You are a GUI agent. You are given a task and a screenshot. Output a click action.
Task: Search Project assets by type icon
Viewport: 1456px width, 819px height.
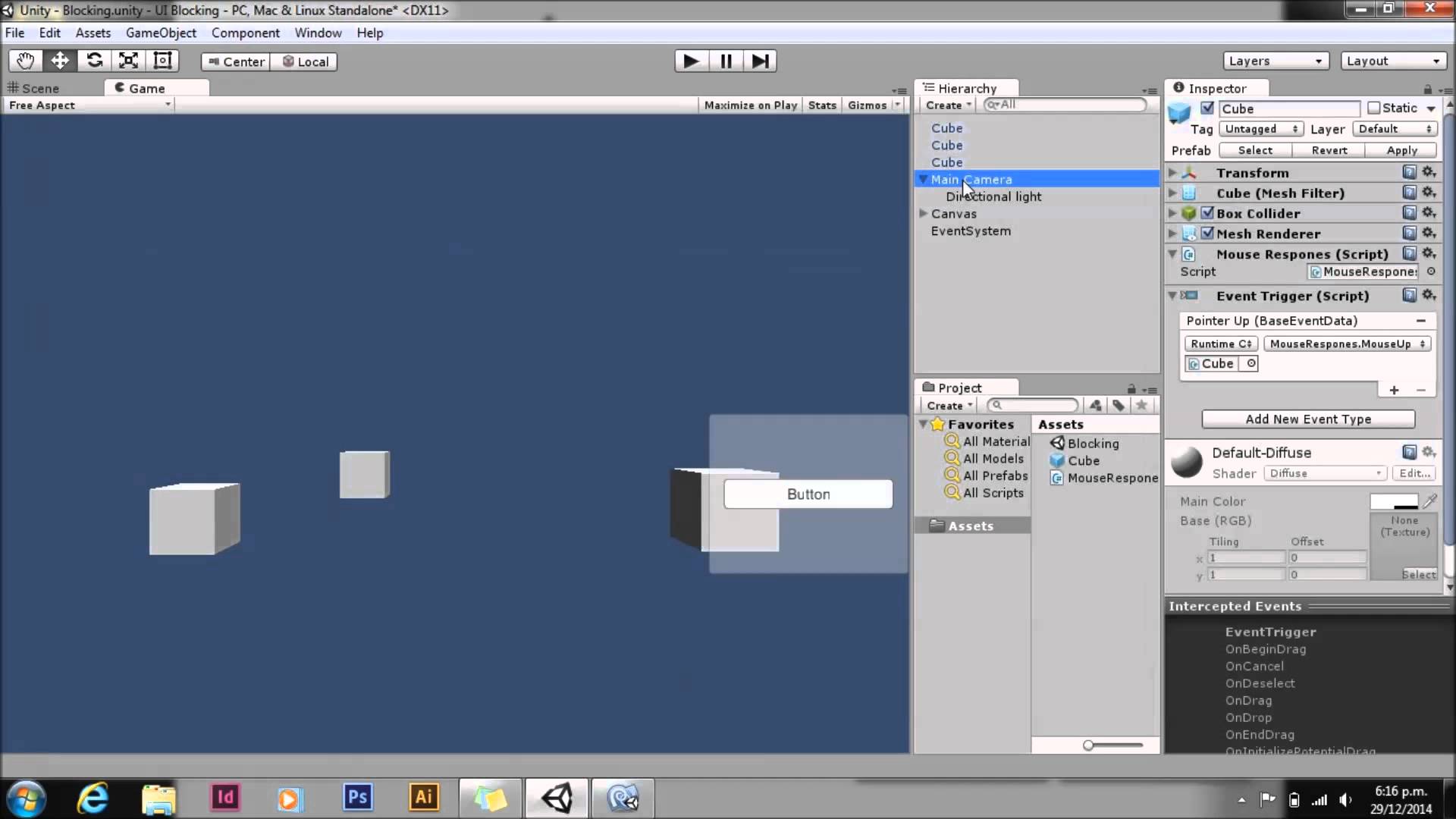pyautogui.click(x=1096, y=406)
